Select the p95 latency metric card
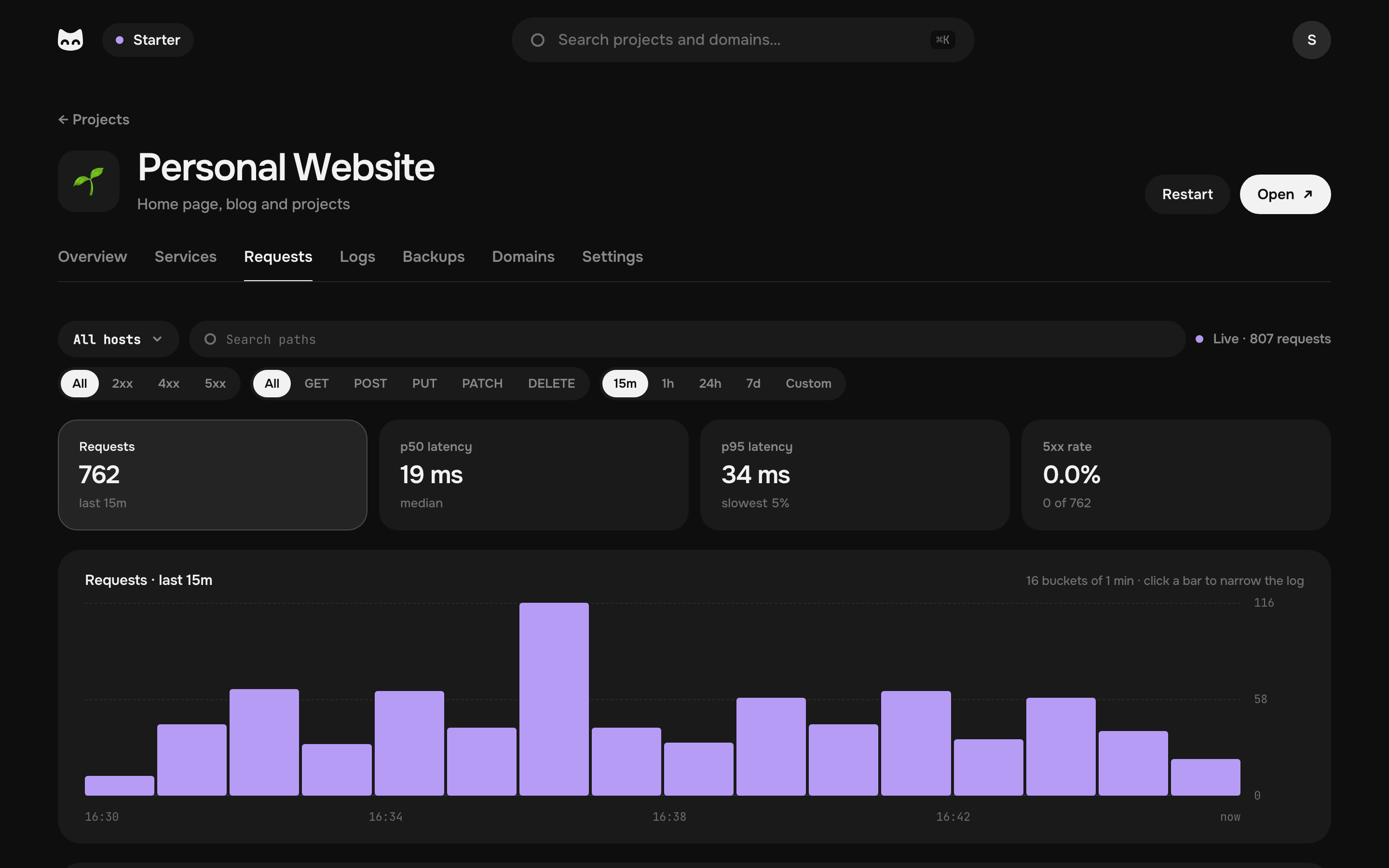1389x868 pixels. coord(855,475)
